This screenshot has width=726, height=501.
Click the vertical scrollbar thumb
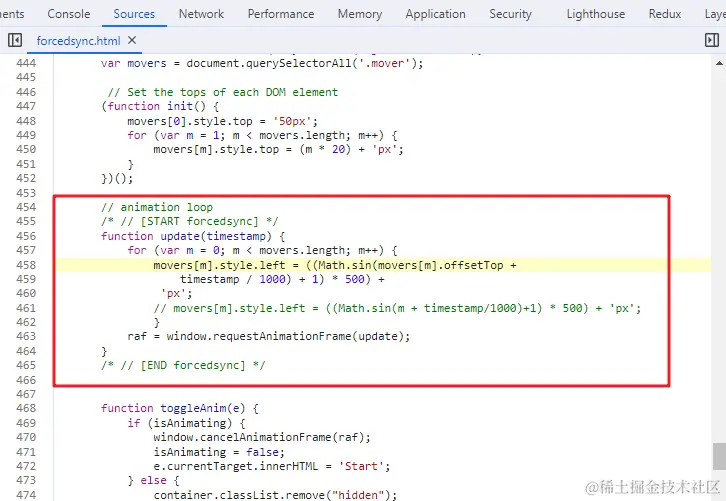[x=719, y=457]
